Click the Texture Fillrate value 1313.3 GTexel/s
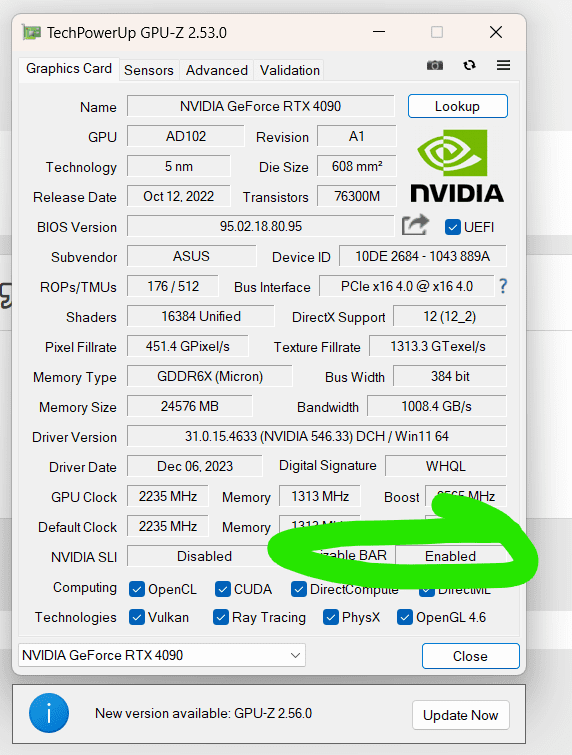Screen dimensions: 572x755 [438, 346]
